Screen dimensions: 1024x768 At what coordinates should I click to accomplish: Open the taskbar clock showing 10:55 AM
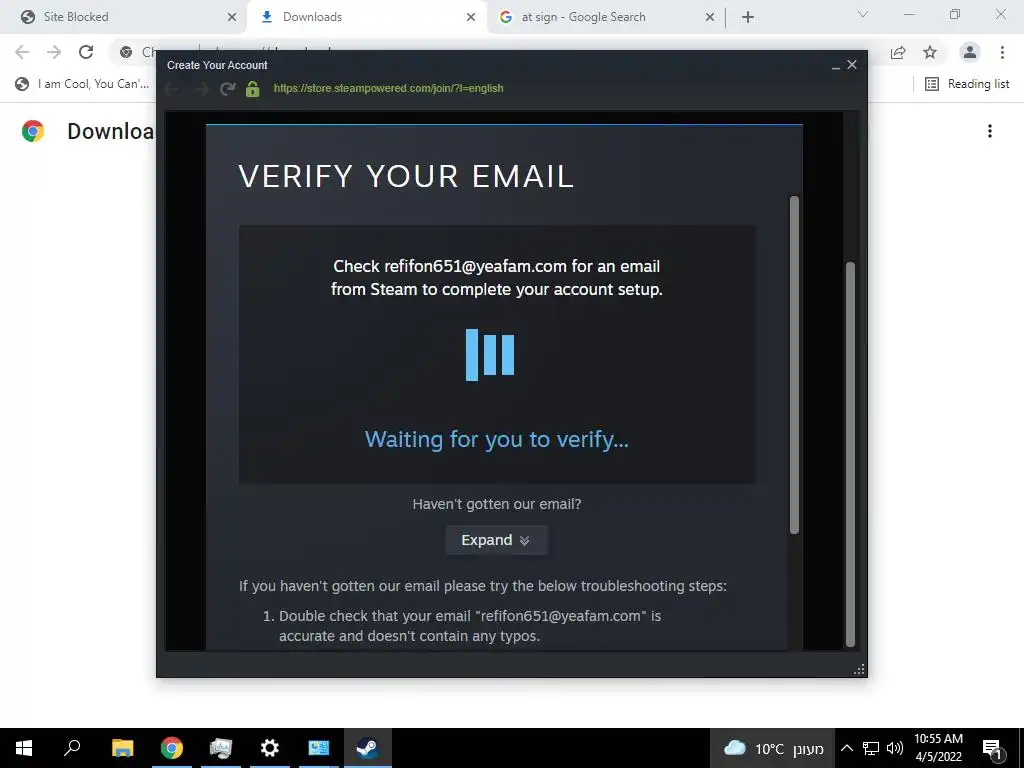[938, 748]
